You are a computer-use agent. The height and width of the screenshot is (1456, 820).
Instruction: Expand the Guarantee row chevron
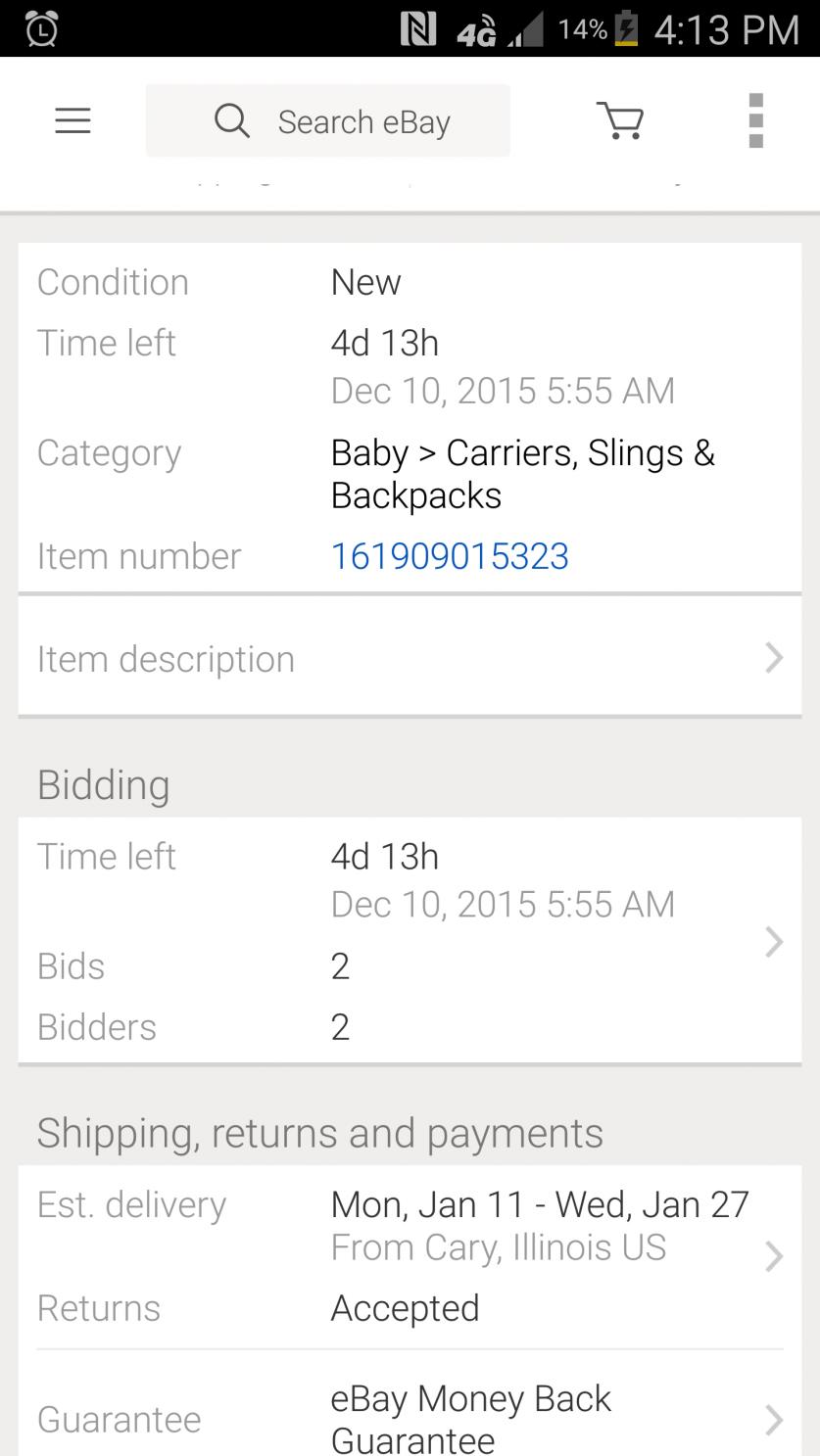(773, 1419)
